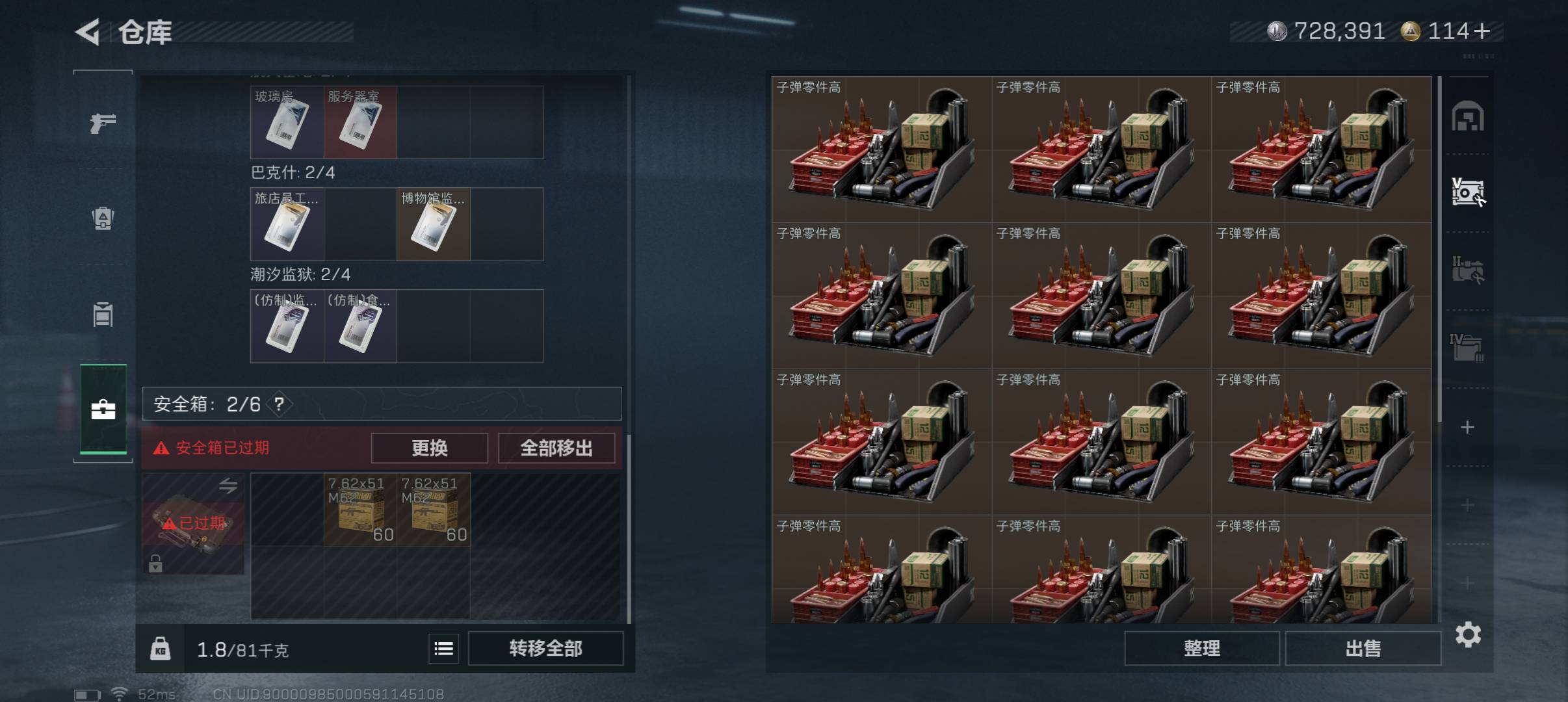The height and width of the screenshot is (702, 1568).
Task: Toggle the padlock under expired safe box
Action: point(155,563)
